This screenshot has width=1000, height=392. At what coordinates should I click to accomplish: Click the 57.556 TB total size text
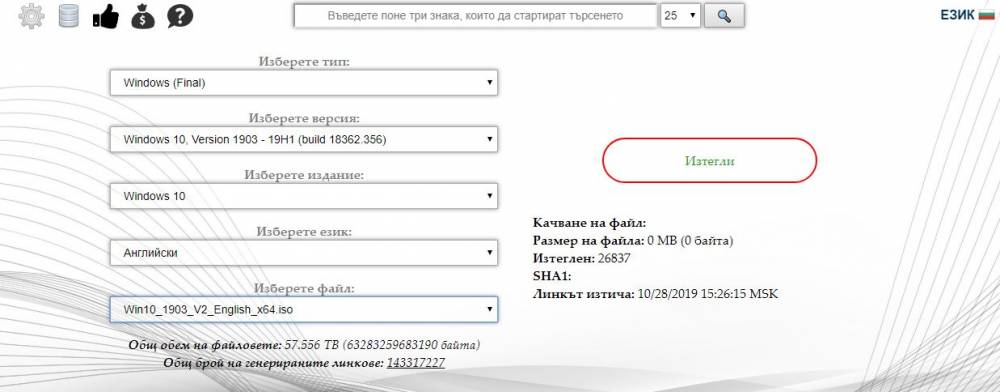point(304,345)
